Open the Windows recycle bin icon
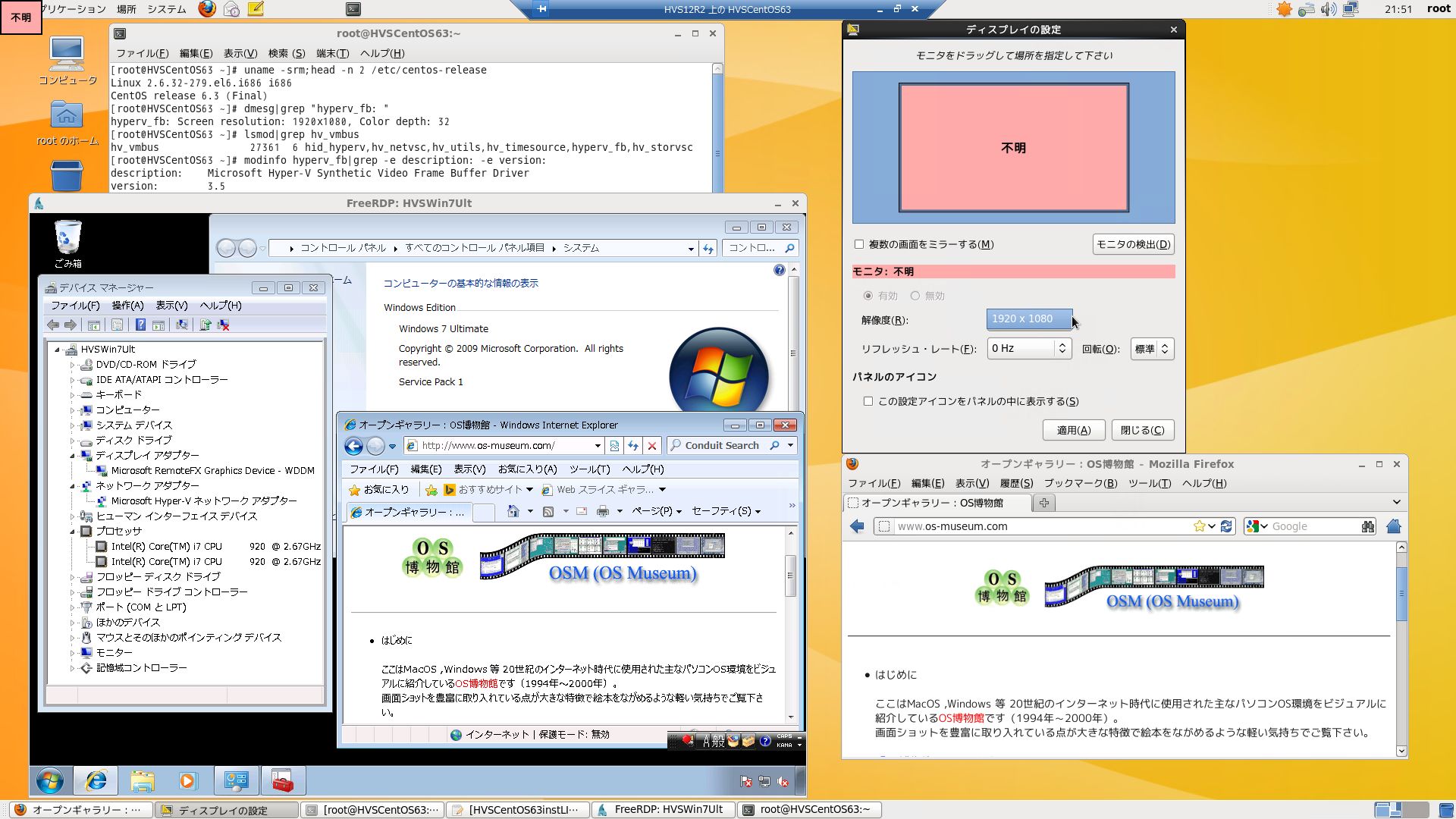 [x=67, y=243]
